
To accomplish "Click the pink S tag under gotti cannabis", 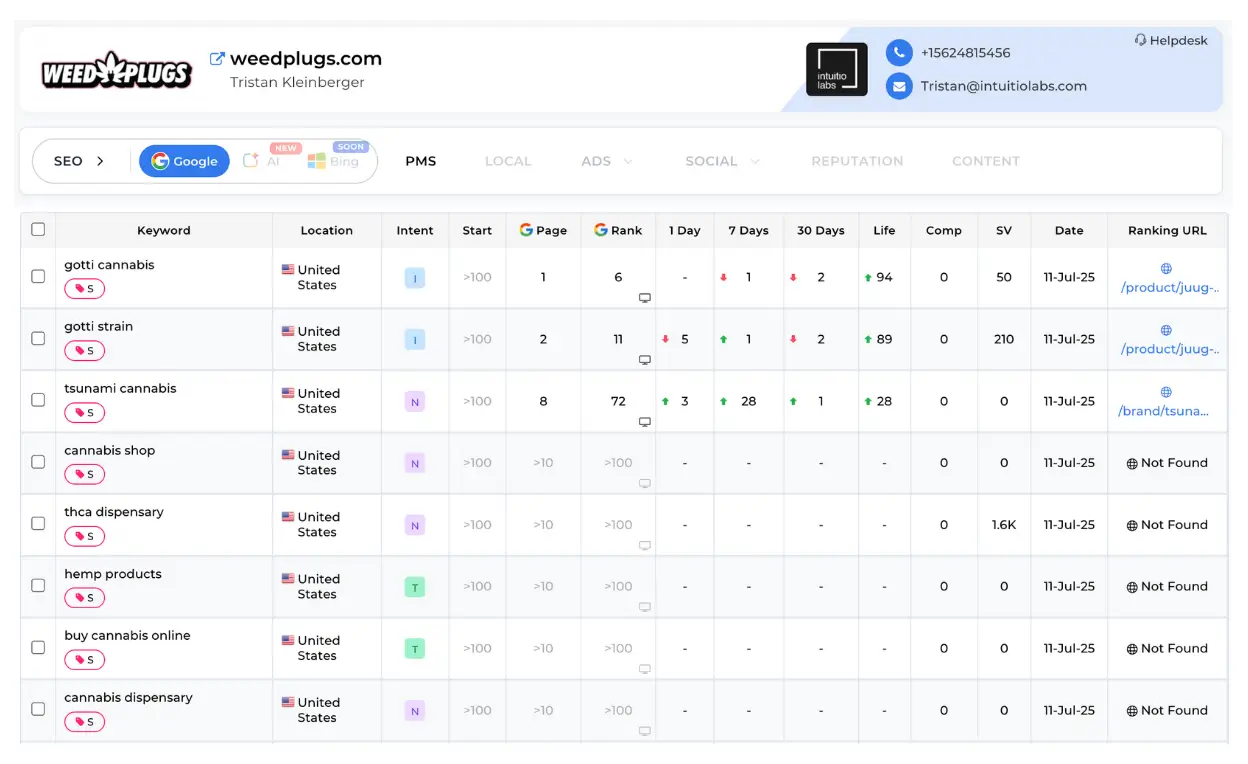I will [x=84, y=288].
